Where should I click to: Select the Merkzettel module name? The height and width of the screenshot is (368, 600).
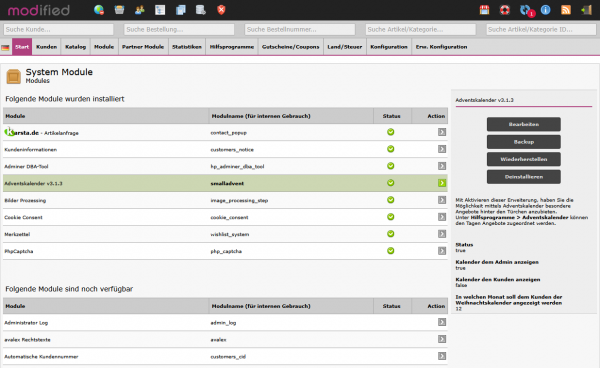pyautogui.click(x=17, y=234)
